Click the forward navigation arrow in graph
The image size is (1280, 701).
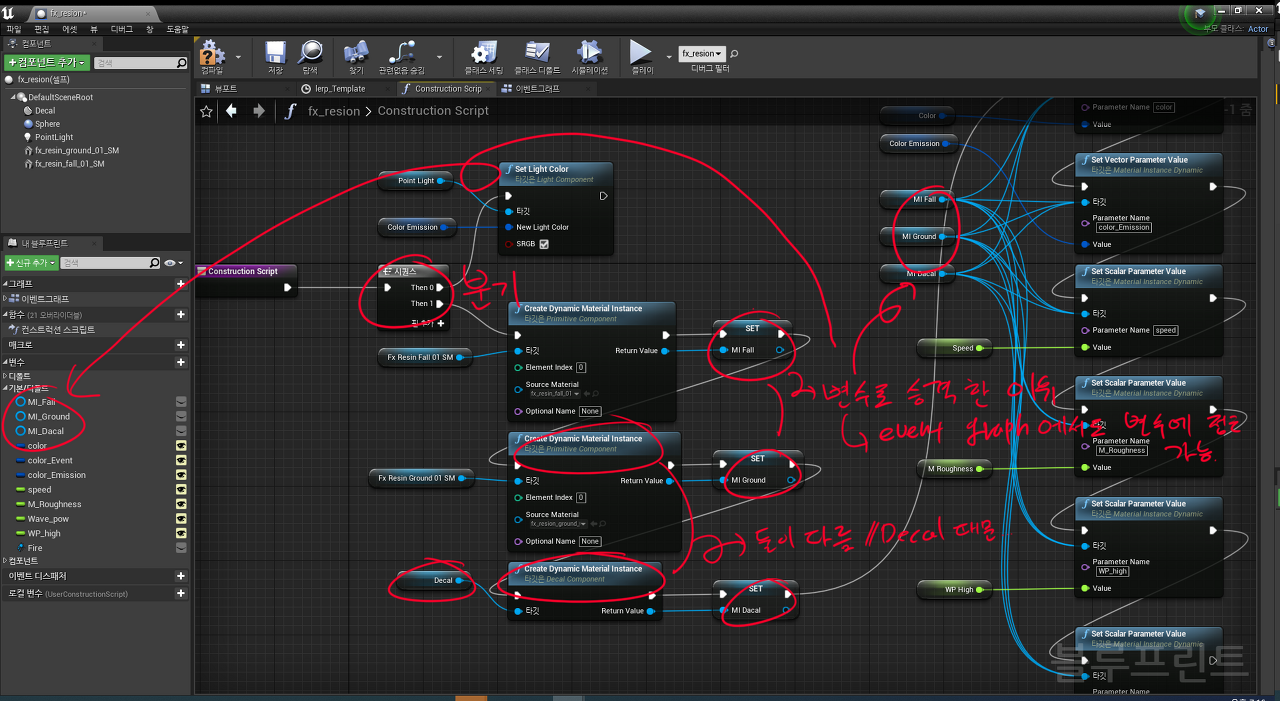[259, 111]
